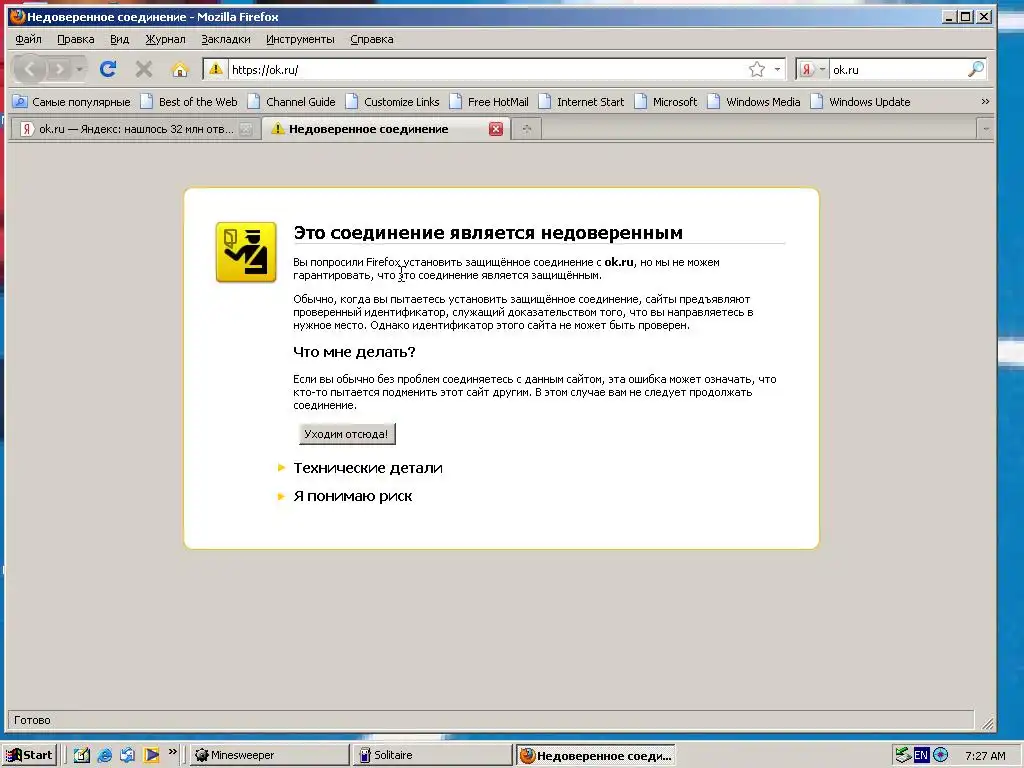This screenshot has height=768, width=1024.
Task: Open the Best of the Web bookmark
Action: (189, 102)
